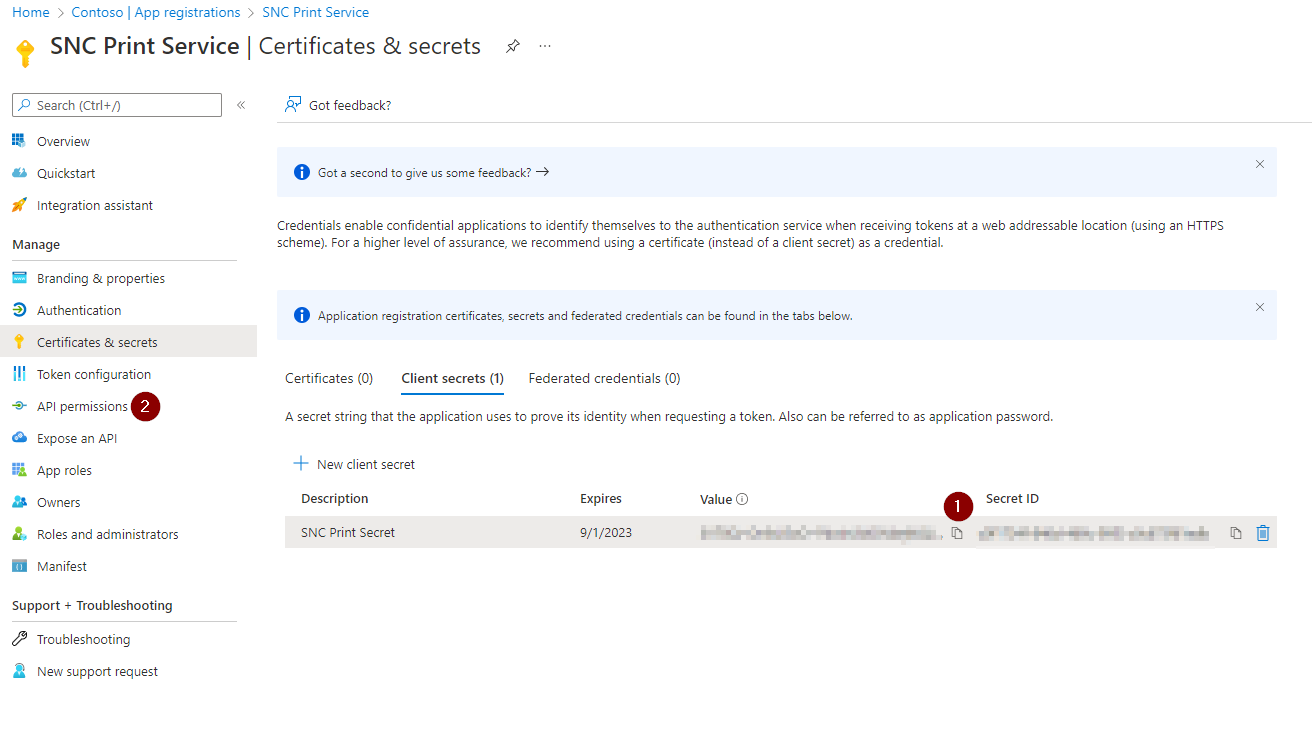The width and height of the screenshot is (1312, 730).
Task: Add a New client secret
Action: click(354, 464)
